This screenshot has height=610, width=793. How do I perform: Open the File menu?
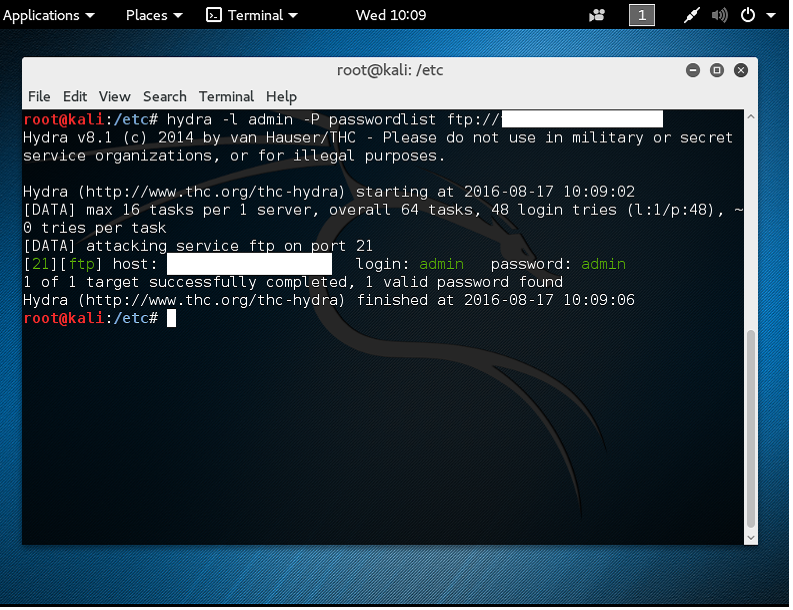[39, 96]
